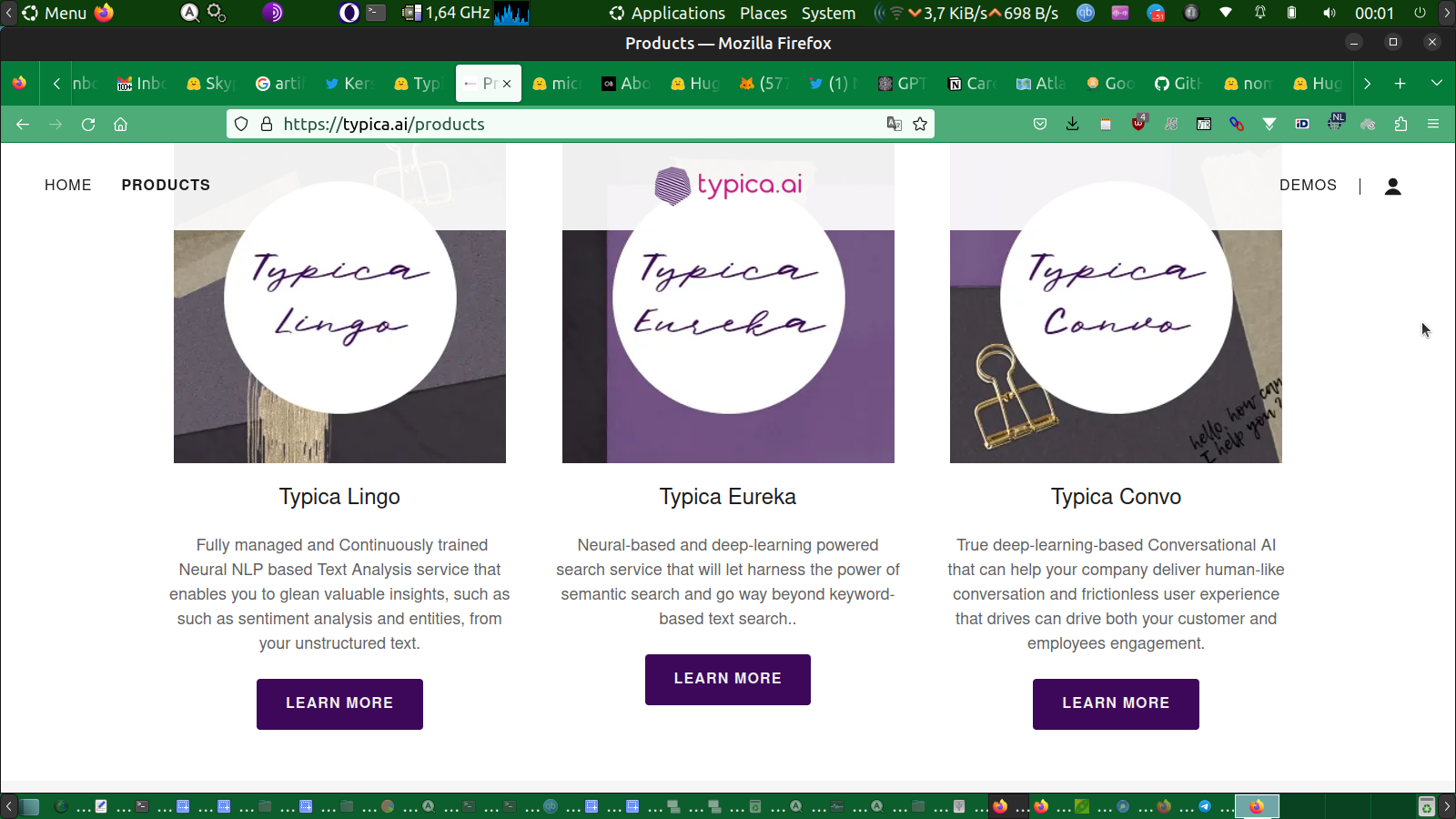Translate this page using the translate icon
1456x819 pixels.
coord(895,125)
